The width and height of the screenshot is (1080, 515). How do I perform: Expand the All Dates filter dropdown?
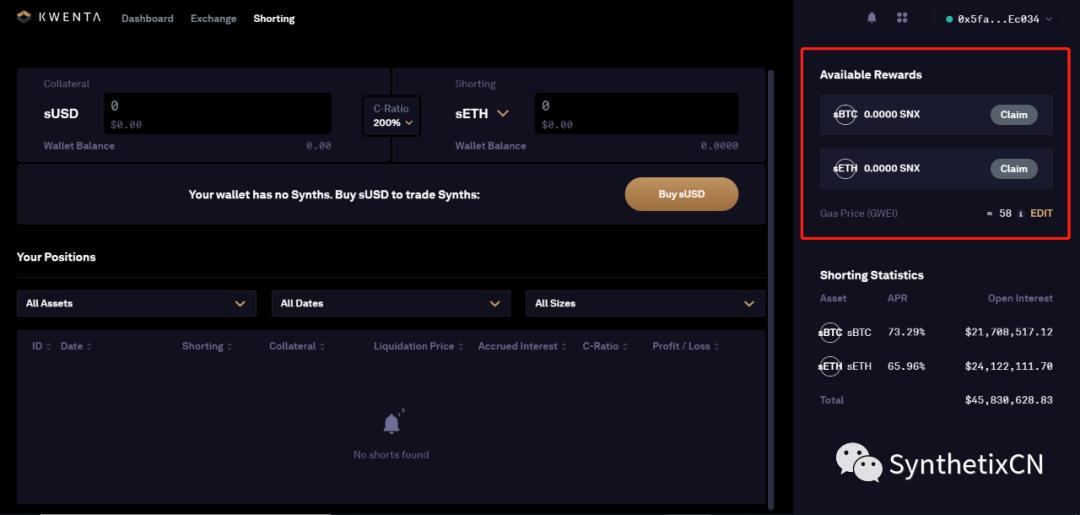tap(391, 303)
